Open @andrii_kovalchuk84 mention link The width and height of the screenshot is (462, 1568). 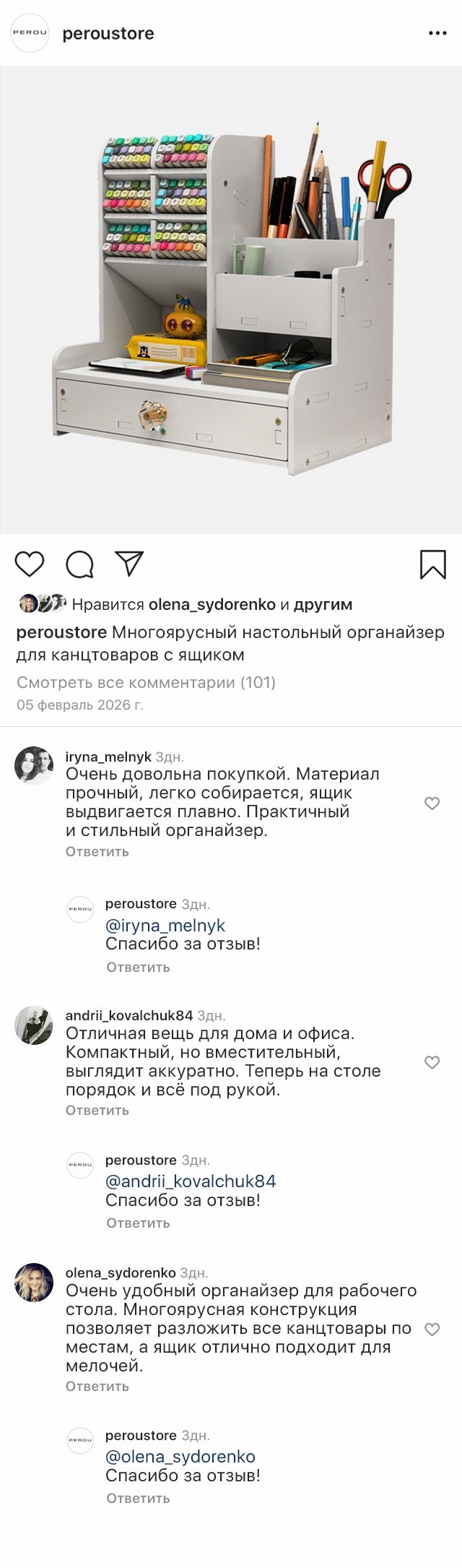click(191, 1181)
